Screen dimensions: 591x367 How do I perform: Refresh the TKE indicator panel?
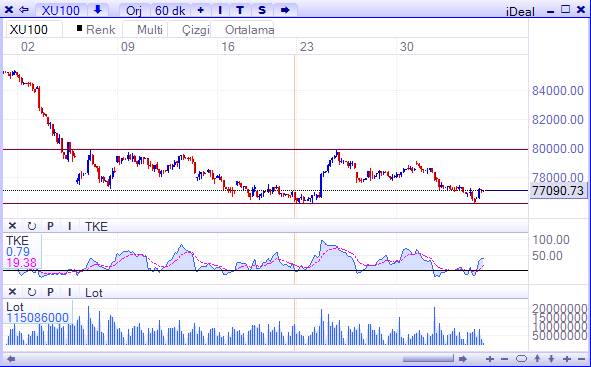pos(32,226)
